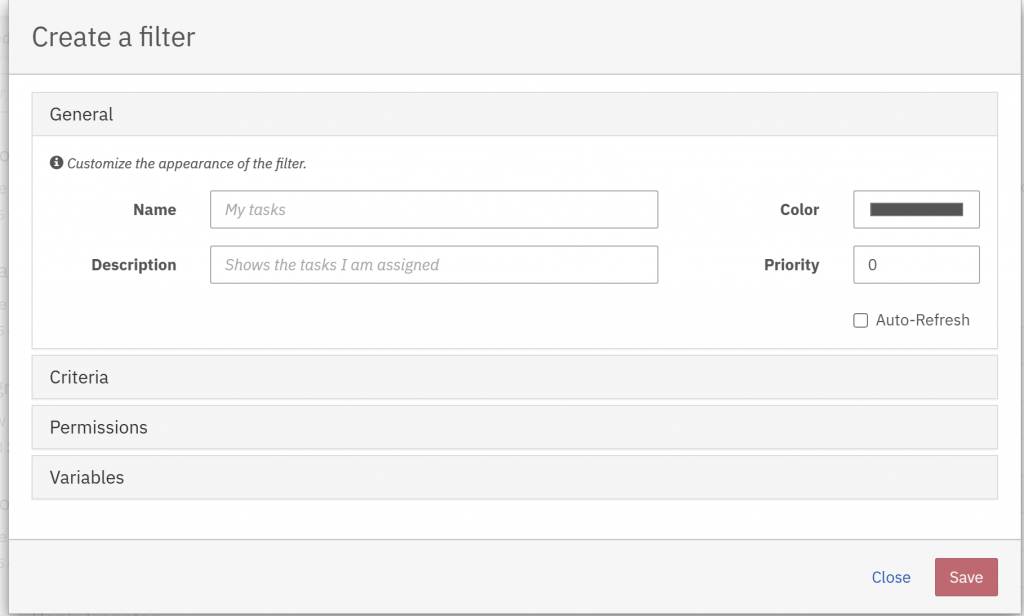The height and width of the screenshot is (616, 1024).
Task: Click the "Customize the appearance" hint text
Action: point(187,163)
